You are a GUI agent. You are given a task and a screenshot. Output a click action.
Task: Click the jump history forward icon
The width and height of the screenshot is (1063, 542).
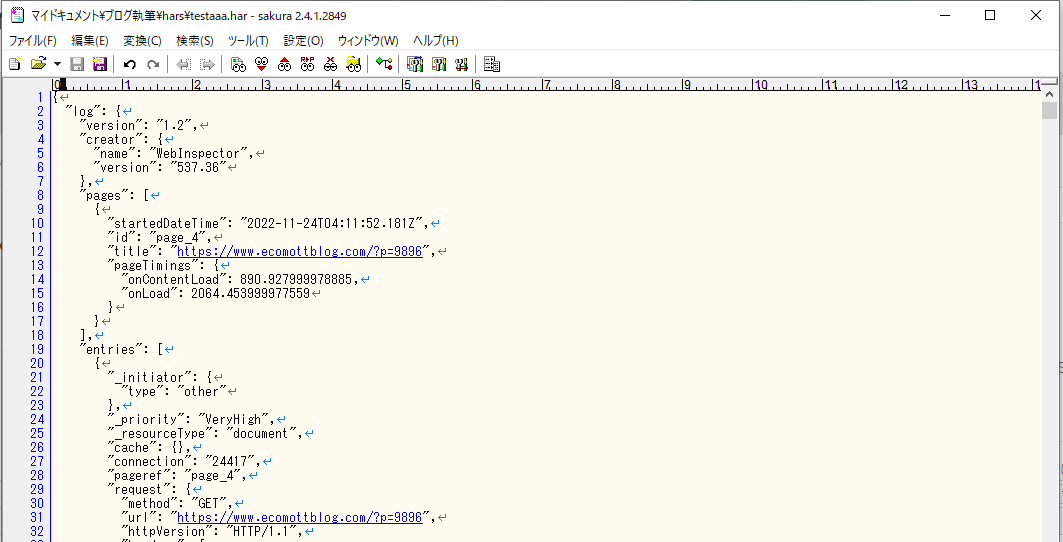click(207, 64)
